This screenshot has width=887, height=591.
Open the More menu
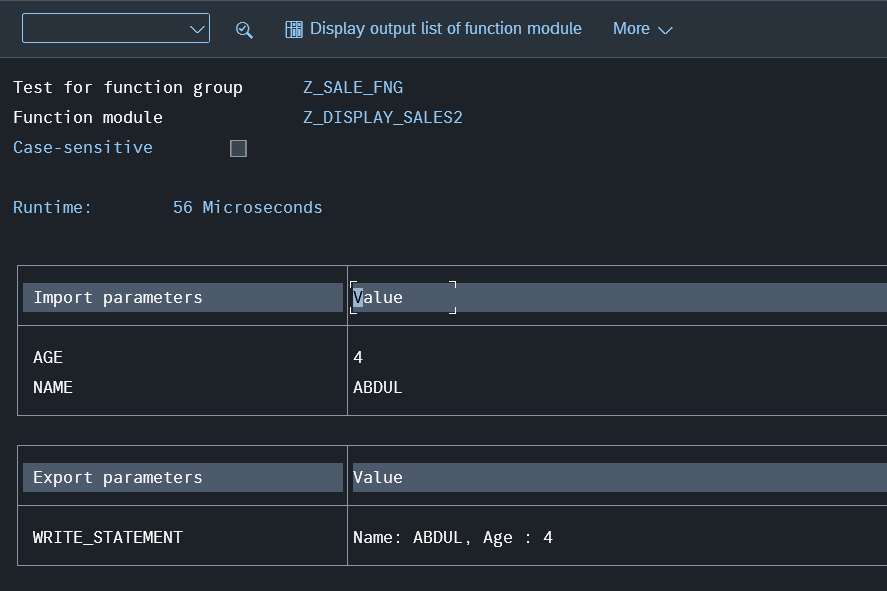[642, 29]
